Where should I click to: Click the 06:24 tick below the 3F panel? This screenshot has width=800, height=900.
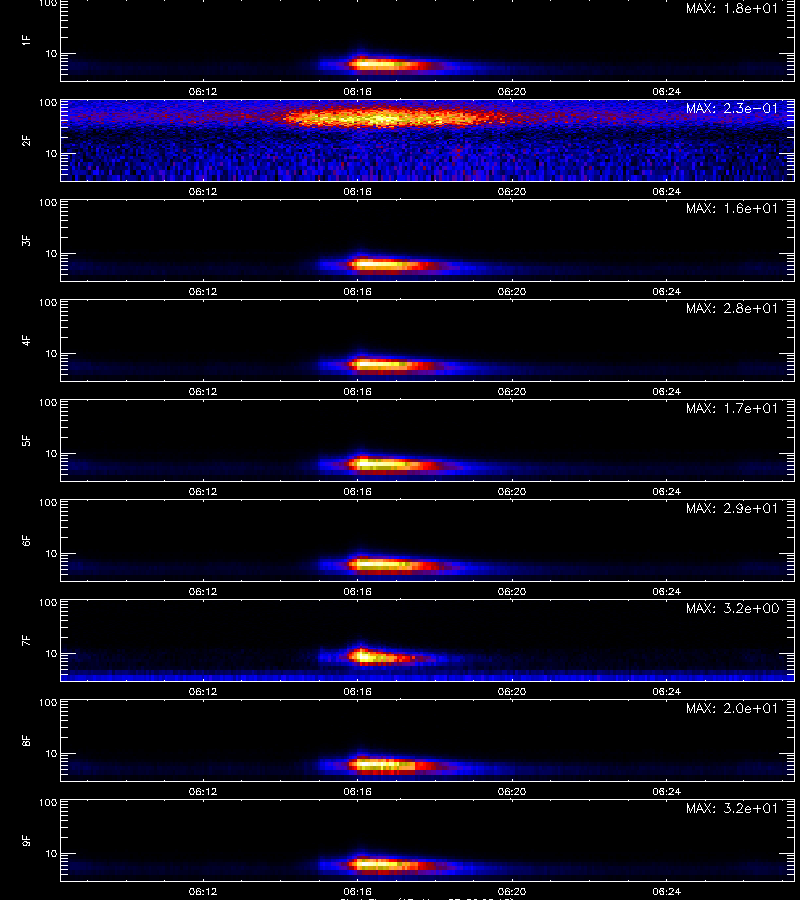click(x=666, y=291)
